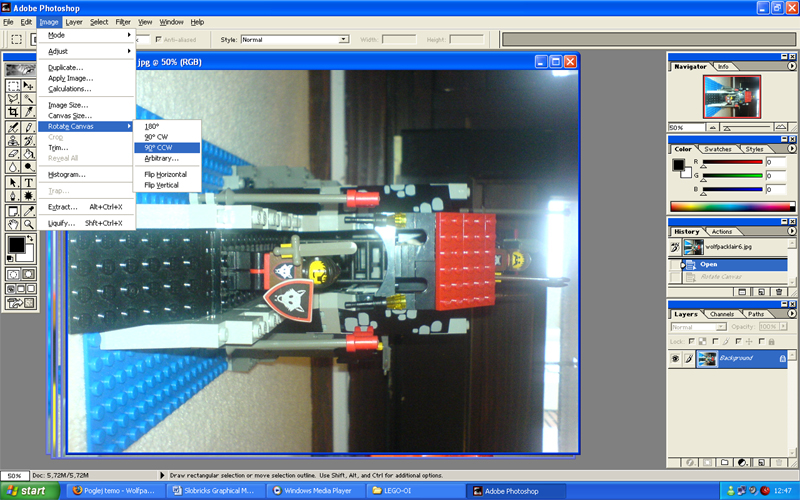Select the Custom Shape tool
The height and width of the screenshot is (500, 800).
tap(29, 195)
